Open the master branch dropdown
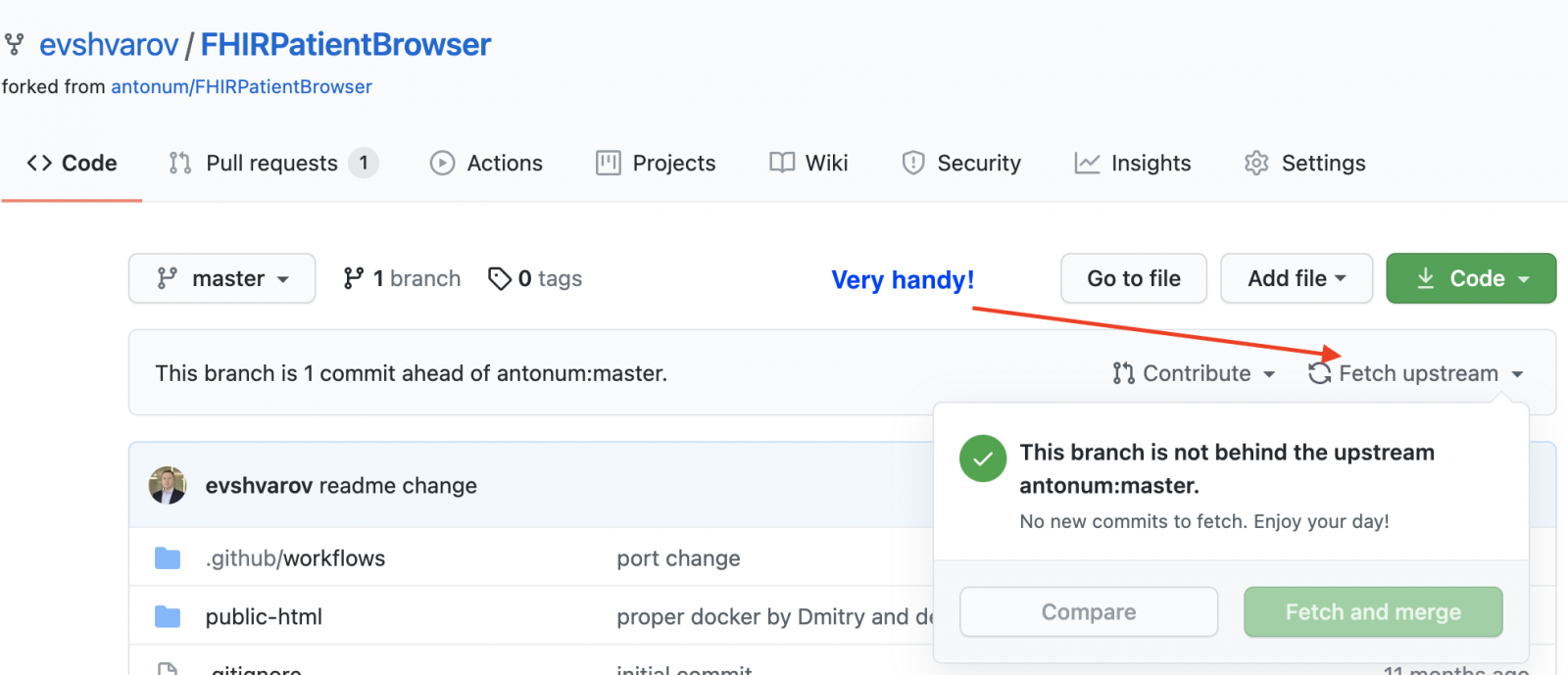The height and width of the screenshot is (675, 1568). click(222, 279)
